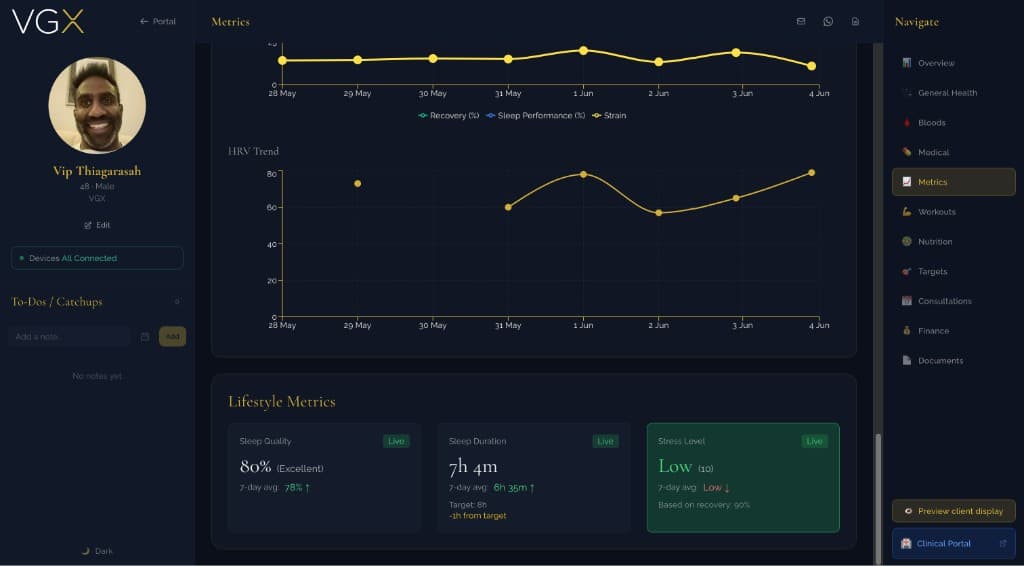Image resolution: width=1024 pixels, height=566 pixels.
Task: Open Consultations in the navigation
Action: (x=953, y=301)
